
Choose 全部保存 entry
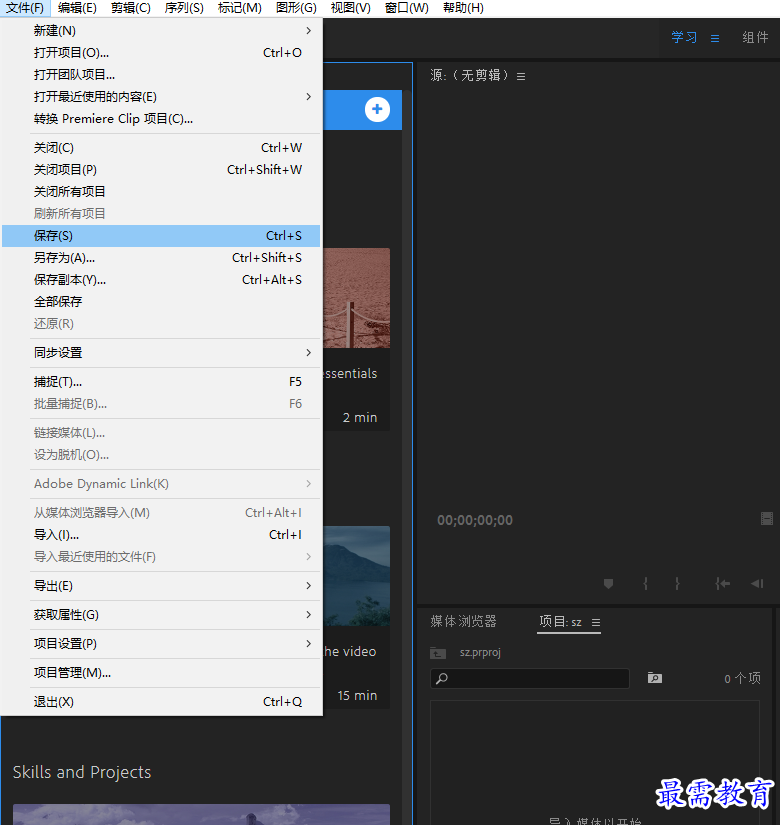[161, 302]
